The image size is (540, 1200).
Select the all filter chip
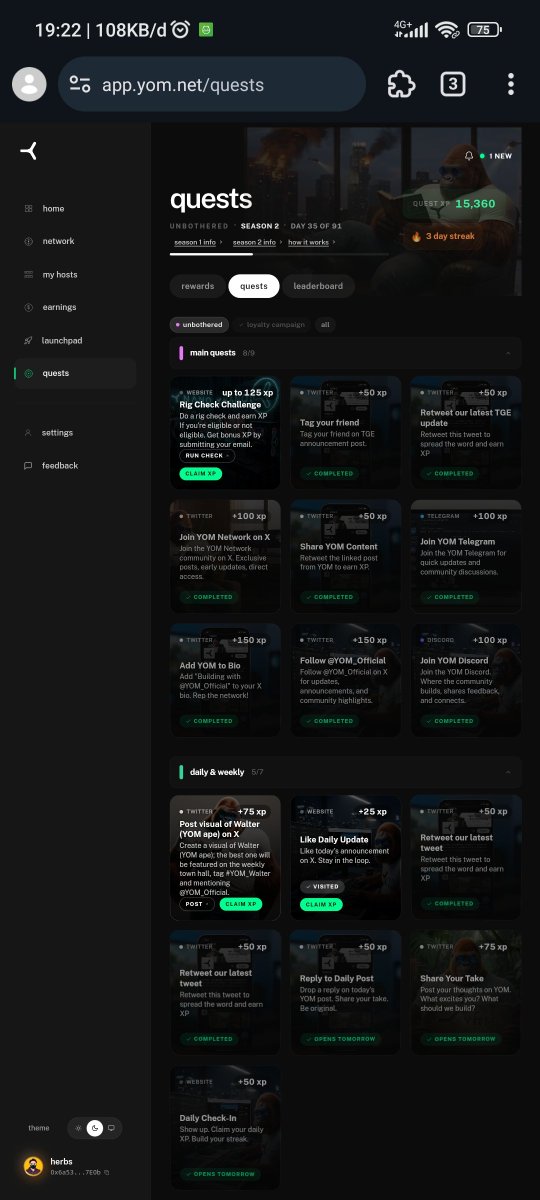coord(326,325)
